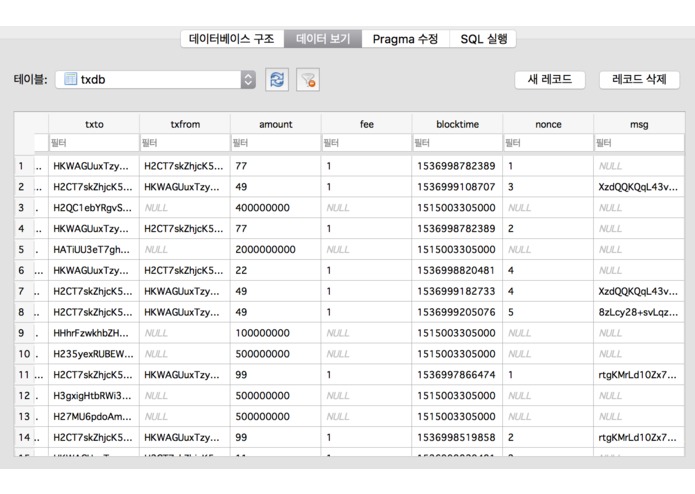Focus the txto filter field
This screenshot has width=695, height=494.
94,143
